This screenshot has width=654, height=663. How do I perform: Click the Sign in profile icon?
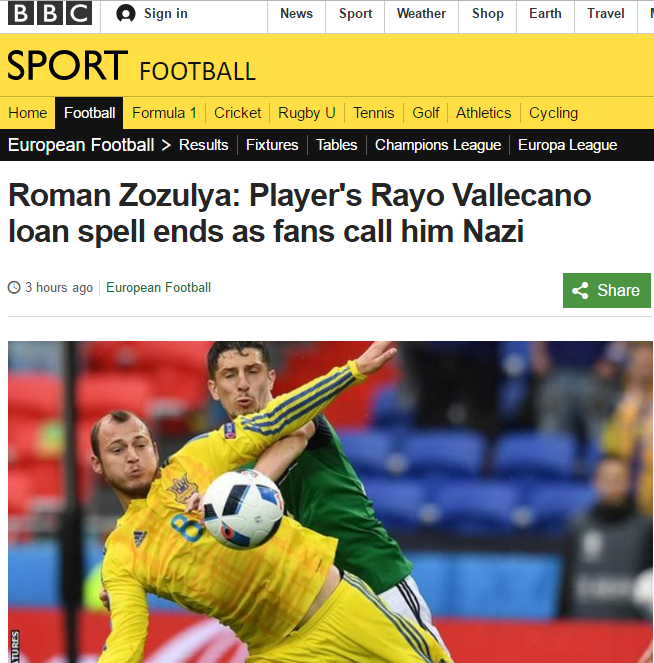pos(126,14)
